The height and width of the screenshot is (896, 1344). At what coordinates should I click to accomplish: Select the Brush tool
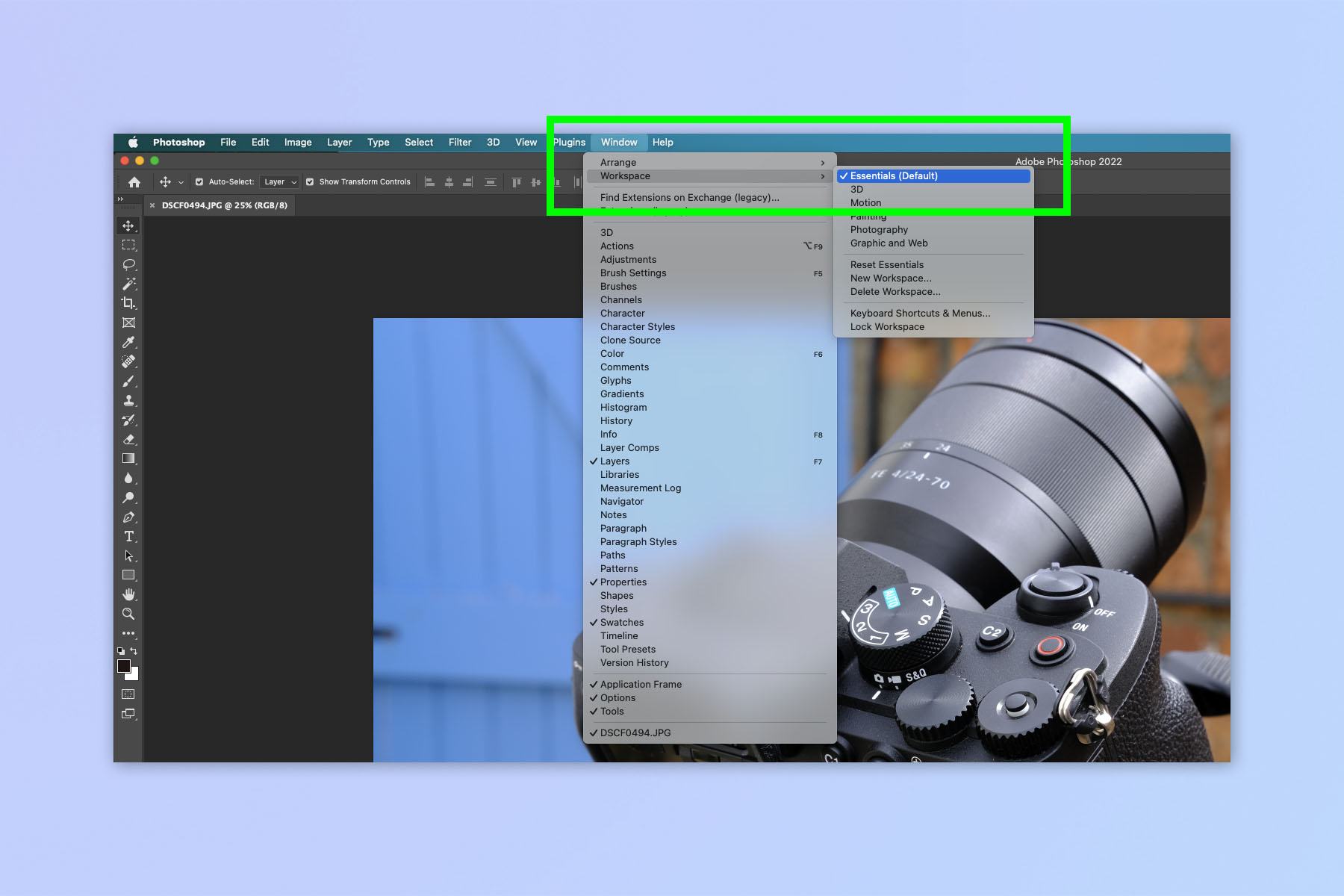128,381
